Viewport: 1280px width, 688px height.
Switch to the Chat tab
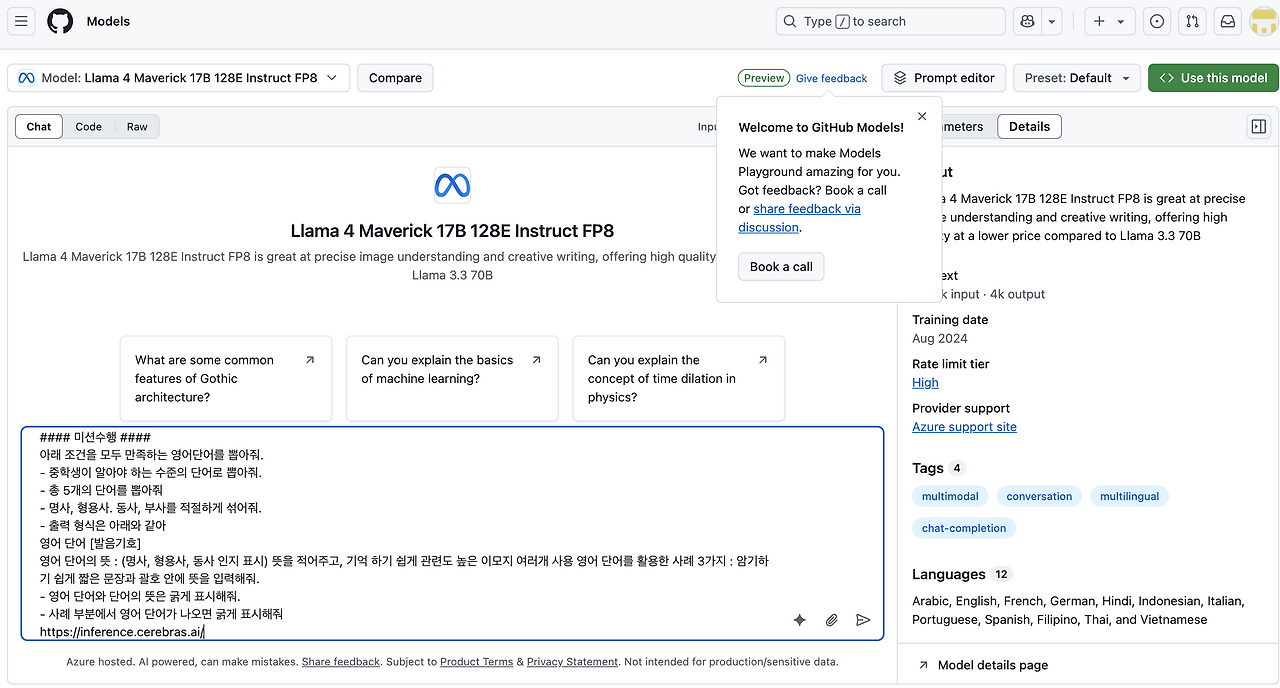tap(39, 127)
